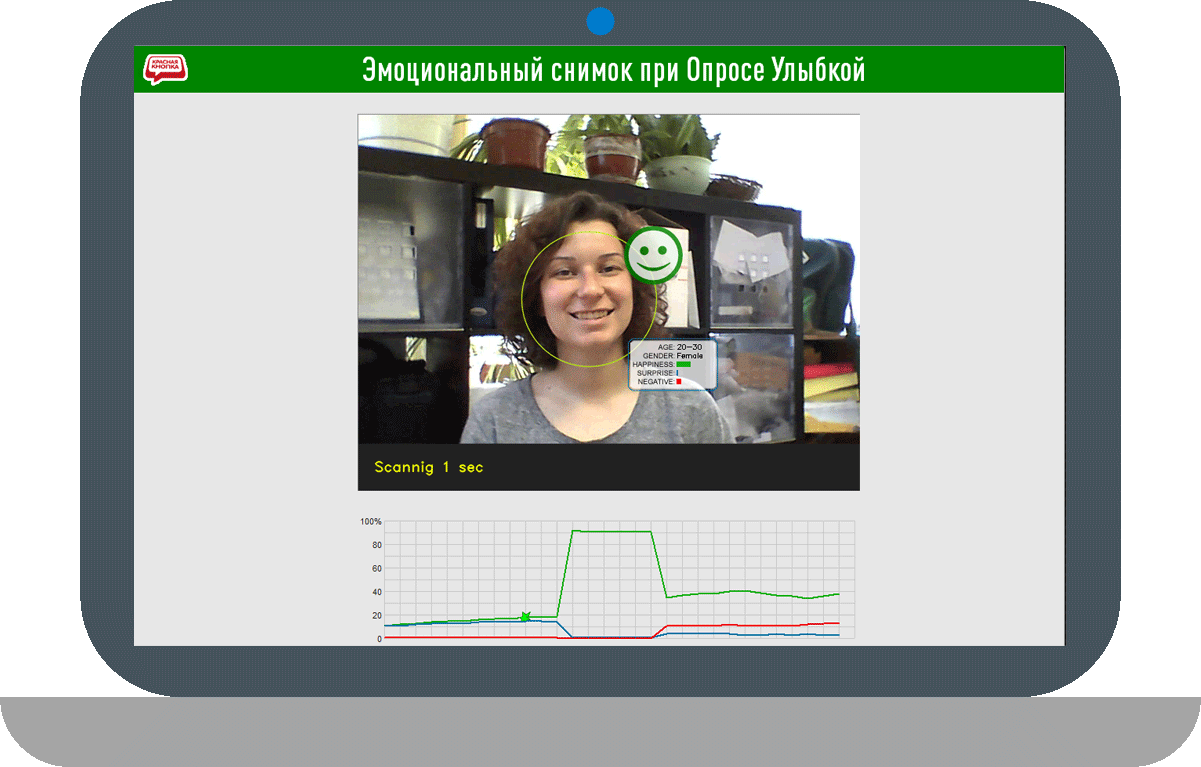Click the 80 label on chart axis
The width and height of the screenshot is (1201, 767).
point(376,545)
